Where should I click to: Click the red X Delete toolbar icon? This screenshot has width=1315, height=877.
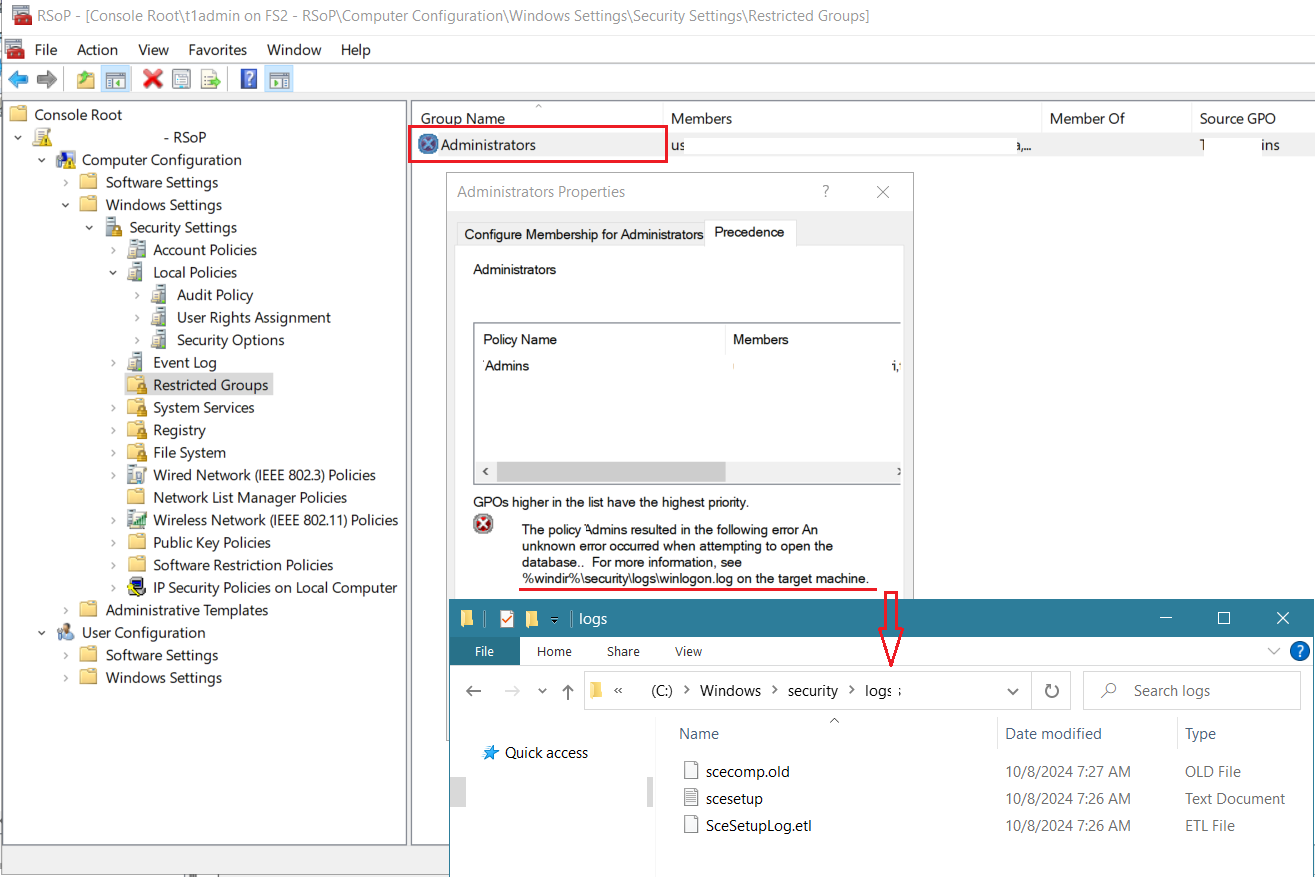[x=153, y=79]
